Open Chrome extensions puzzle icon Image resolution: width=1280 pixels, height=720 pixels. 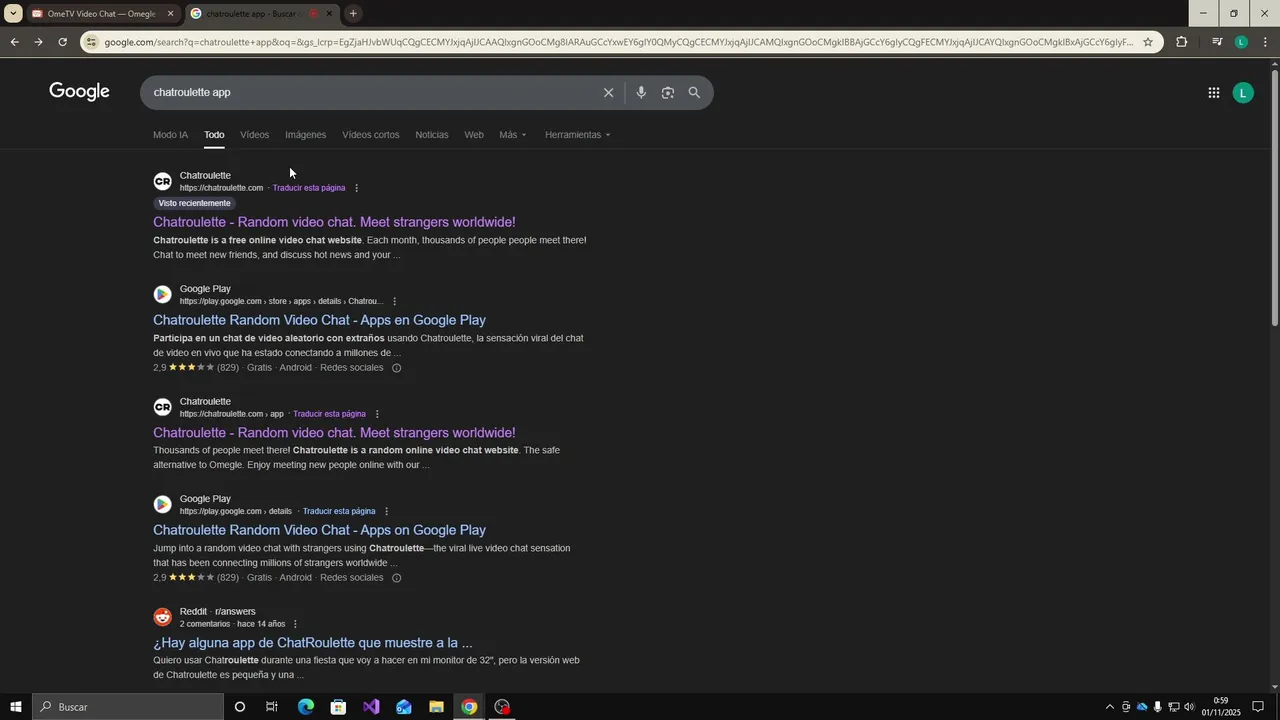point(1182,42)
